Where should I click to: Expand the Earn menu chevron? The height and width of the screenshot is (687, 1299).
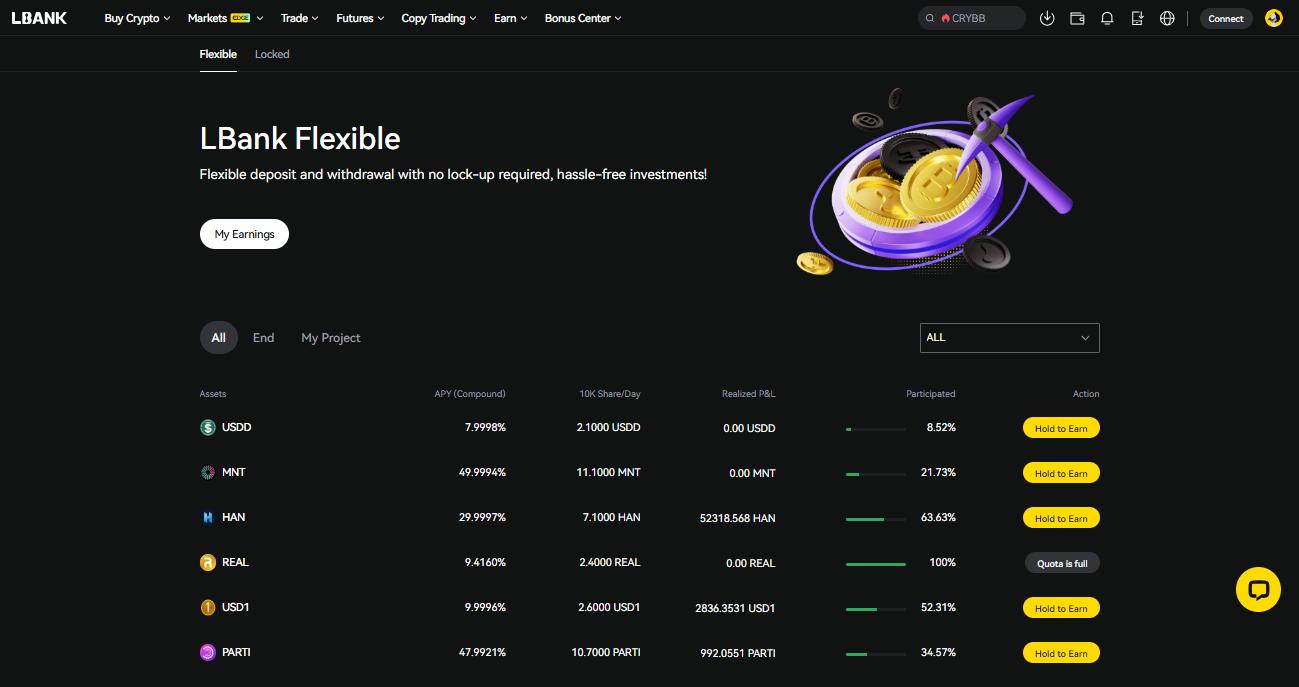(524, 18)
